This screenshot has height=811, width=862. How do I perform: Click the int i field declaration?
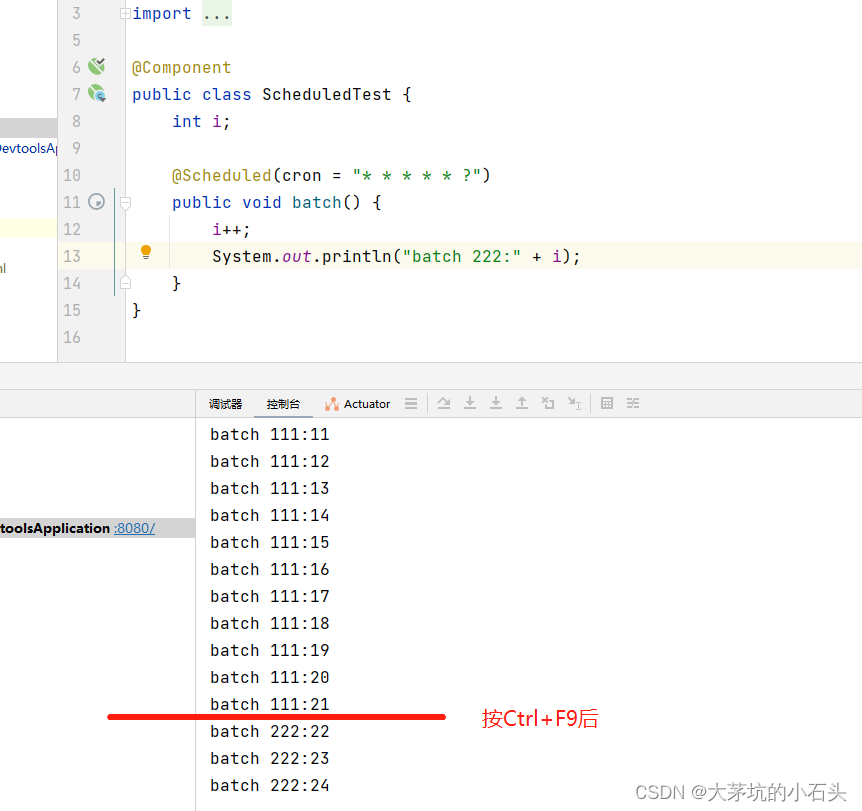pos(201,121)
